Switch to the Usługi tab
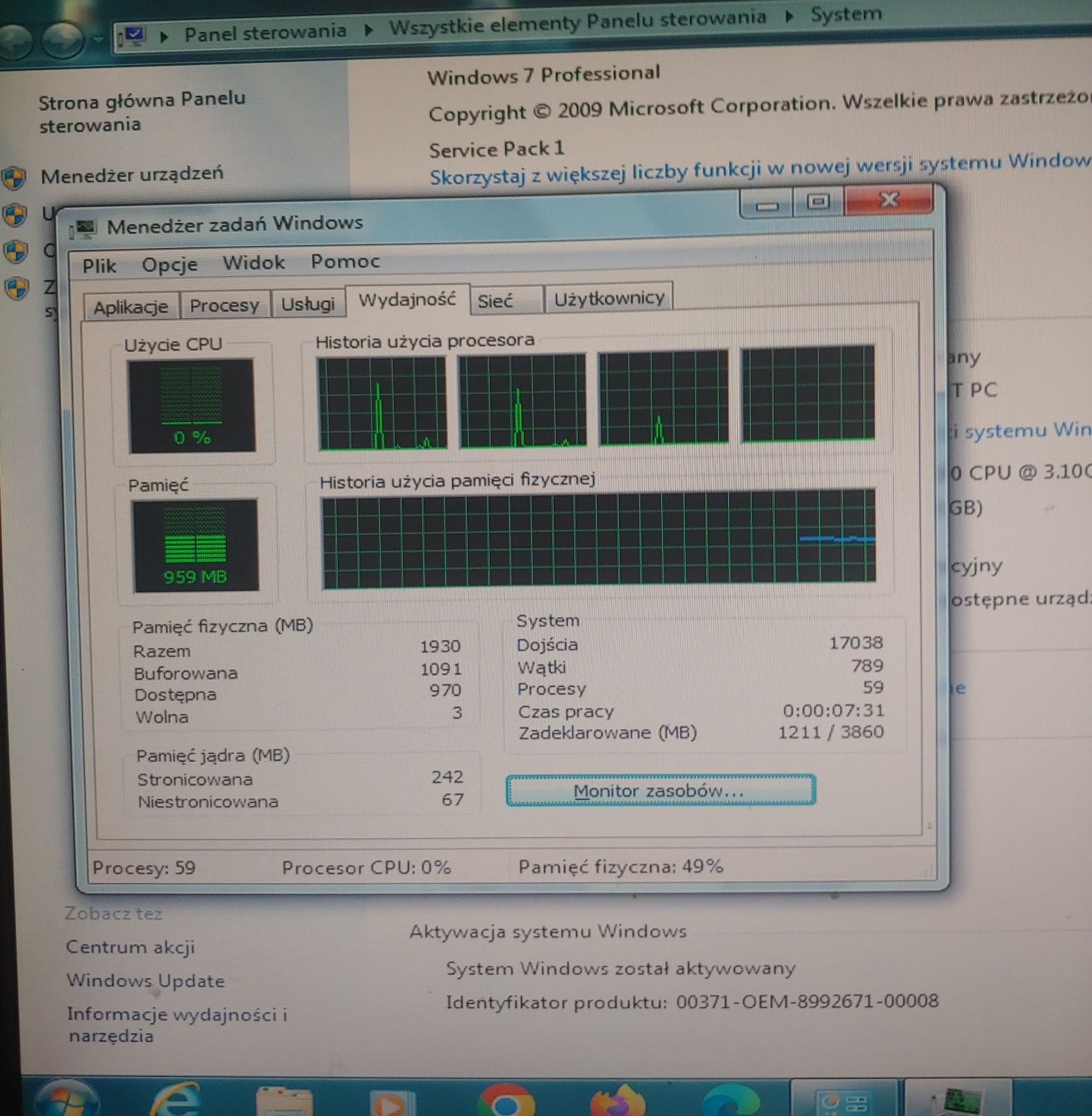Screen dimensions: 1092x1116 click(x=308, y=303)
